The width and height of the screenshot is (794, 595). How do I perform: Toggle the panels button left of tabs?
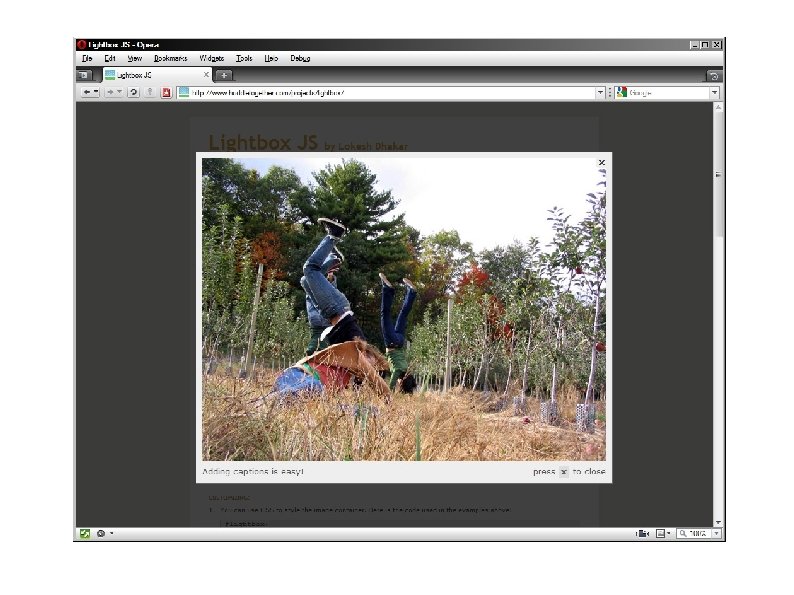click(x=84, y=75)
